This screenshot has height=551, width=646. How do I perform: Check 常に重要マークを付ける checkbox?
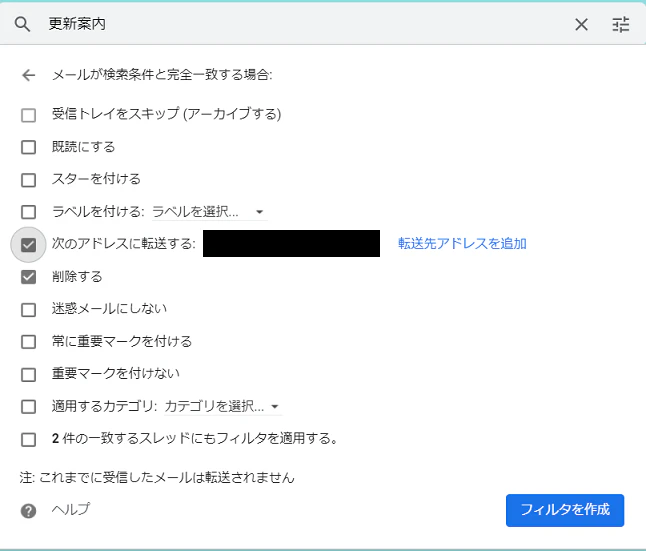pyautogui.click(x=28, y=342)
